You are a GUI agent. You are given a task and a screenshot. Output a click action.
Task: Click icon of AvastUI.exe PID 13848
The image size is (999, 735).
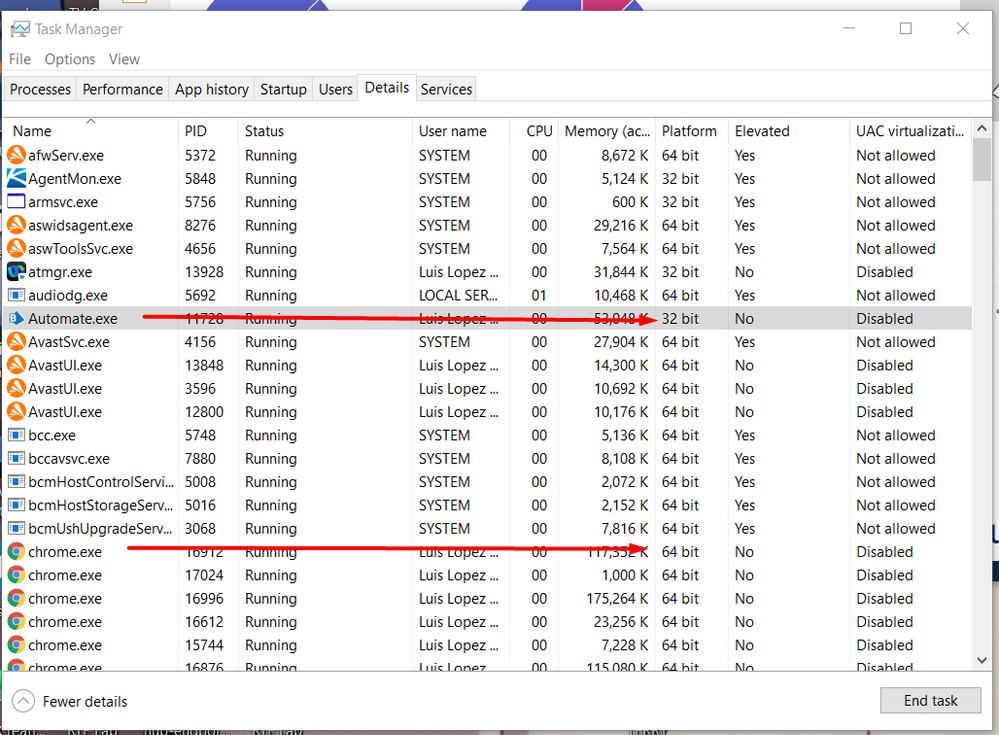click(x=16, y=365)
